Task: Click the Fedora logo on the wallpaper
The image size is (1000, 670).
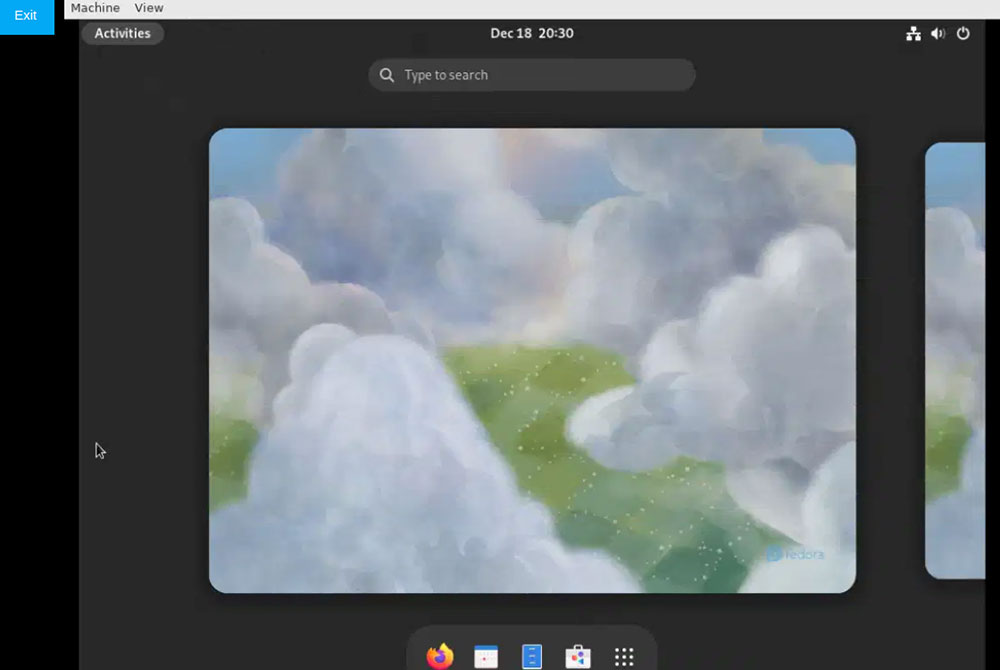Action: 796,554
